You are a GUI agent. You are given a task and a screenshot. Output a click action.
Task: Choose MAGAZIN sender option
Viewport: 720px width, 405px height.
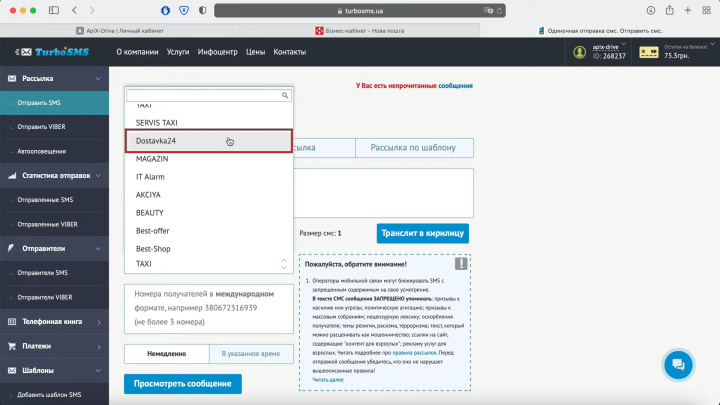(209, 159)
